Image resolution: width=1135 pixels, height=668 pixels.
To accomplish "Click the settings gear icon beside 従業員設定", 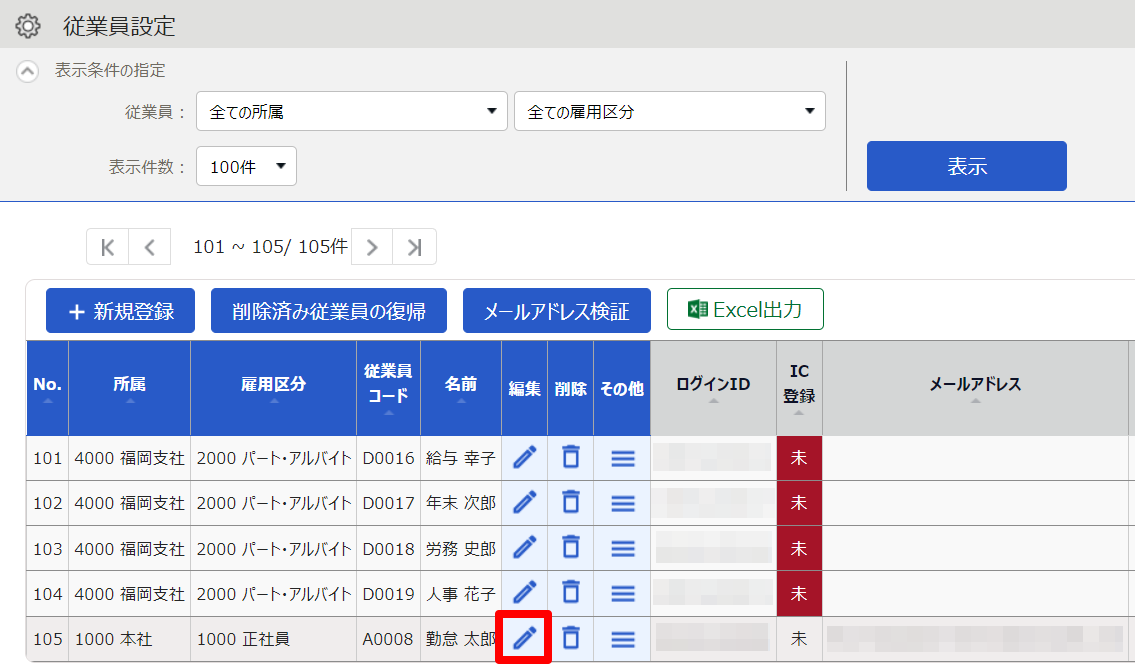I will click(x=28, y=26).
